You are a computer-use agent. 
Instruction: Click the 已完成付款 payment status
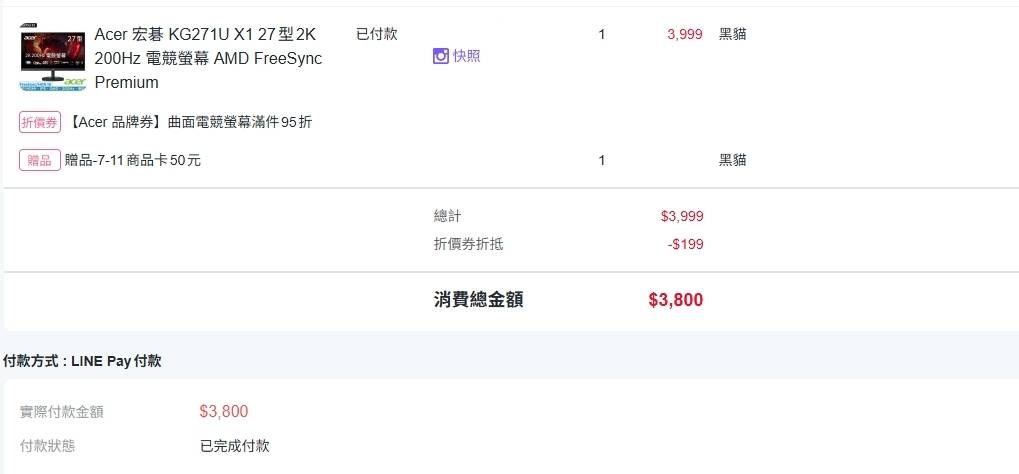tap(235, 446)
